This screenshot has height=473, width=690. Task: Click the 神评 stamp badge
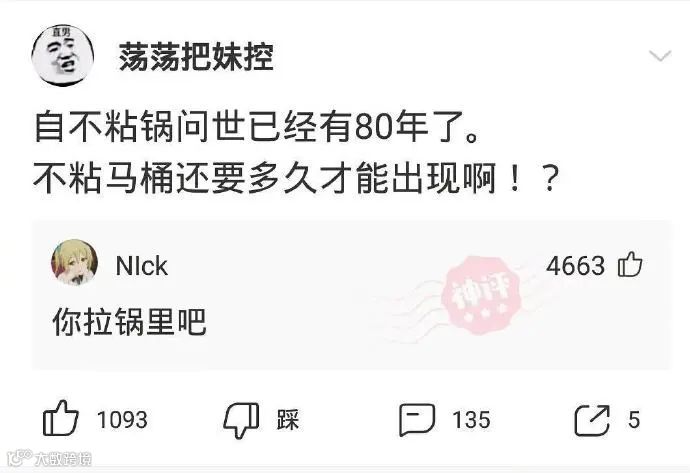point(481,295)
